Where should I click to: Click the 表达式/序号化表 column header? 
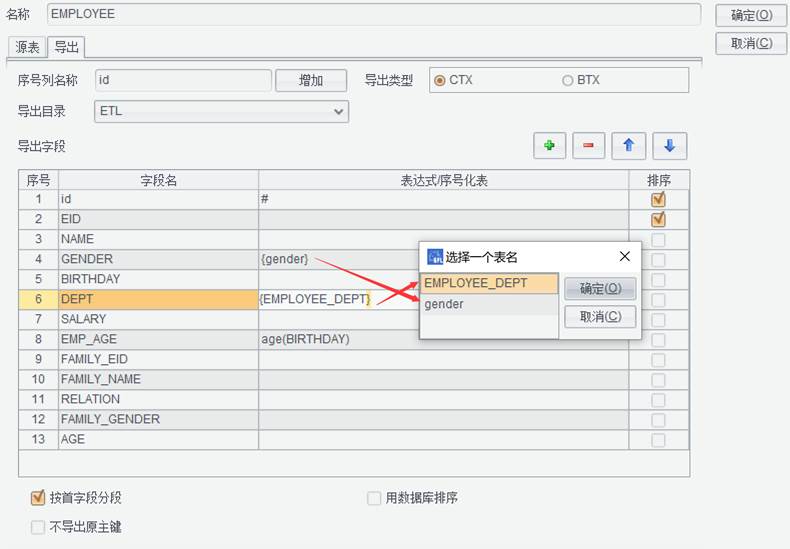443,180
